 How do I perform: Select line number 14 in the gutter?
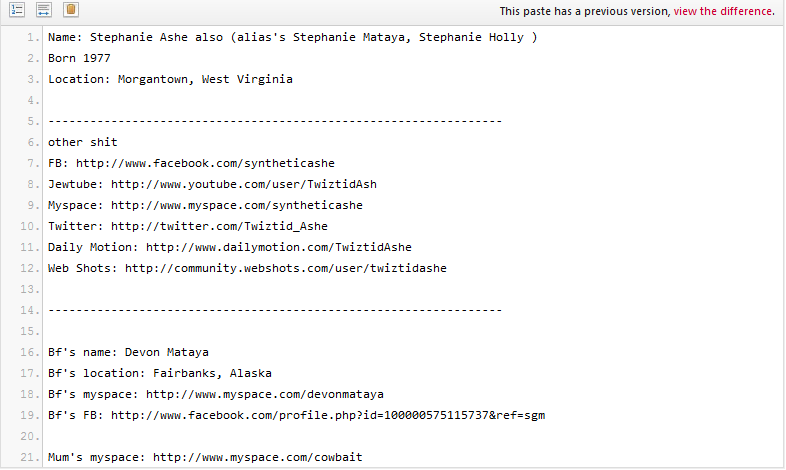(x=31, y=310)
